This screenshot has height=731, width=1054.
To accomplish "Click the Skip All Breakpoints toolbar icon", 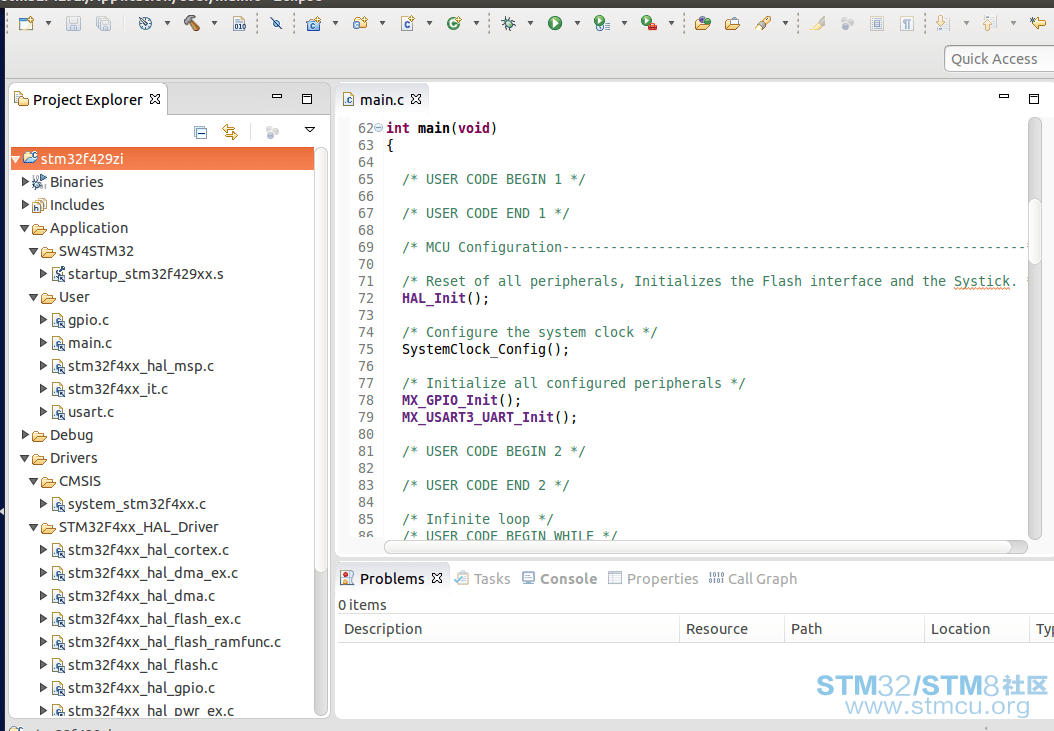I will (x=277, y=21).
